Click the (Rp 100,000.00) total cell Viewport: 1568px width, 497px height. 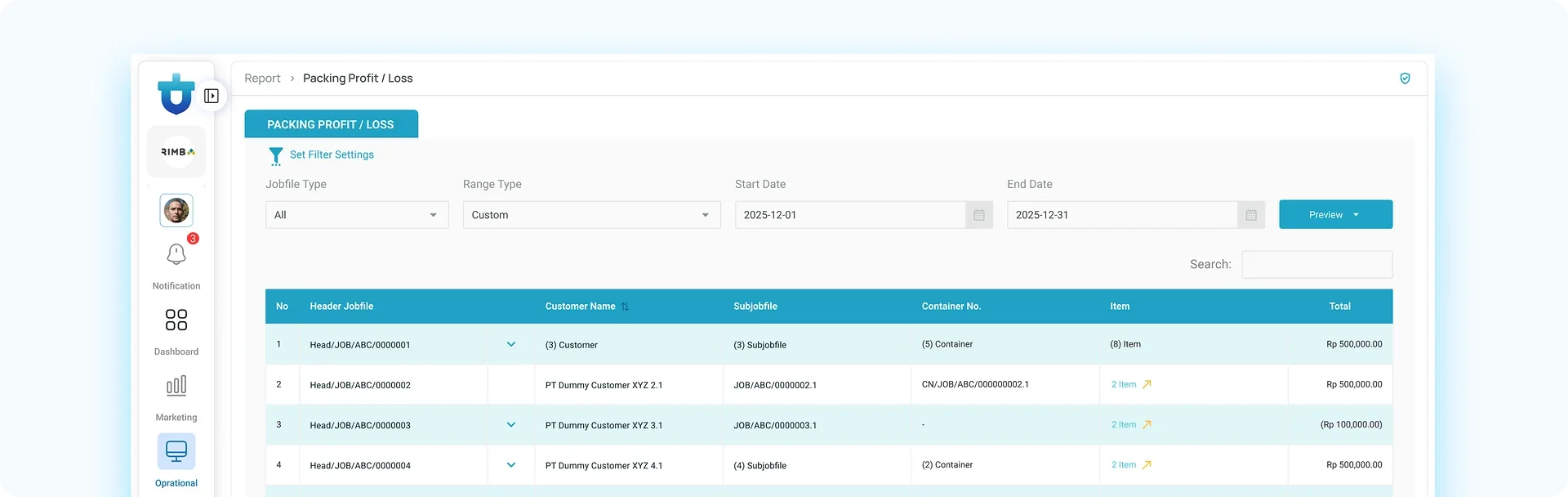pyautogui.click(x=1351, y=424)
